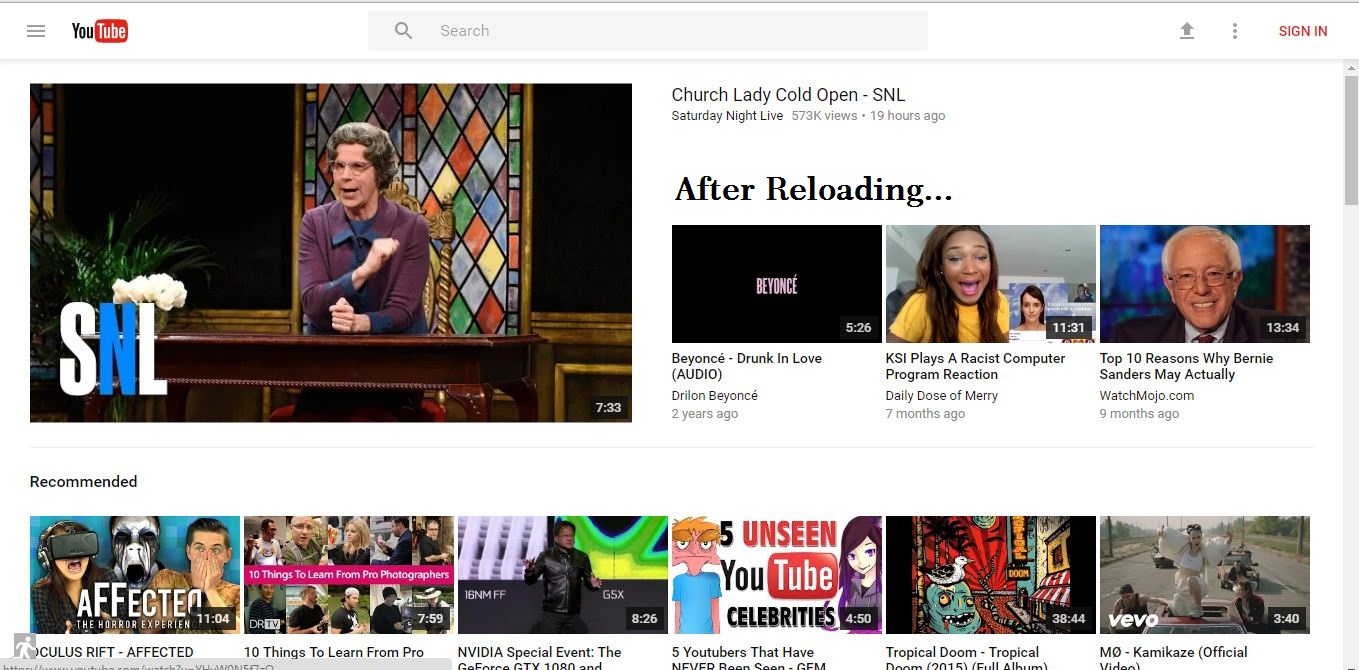Screen dimensions: 1359x670
Task: Click the YouTube logo to go home
Action: pyautogui.click(x=99, y=30)
